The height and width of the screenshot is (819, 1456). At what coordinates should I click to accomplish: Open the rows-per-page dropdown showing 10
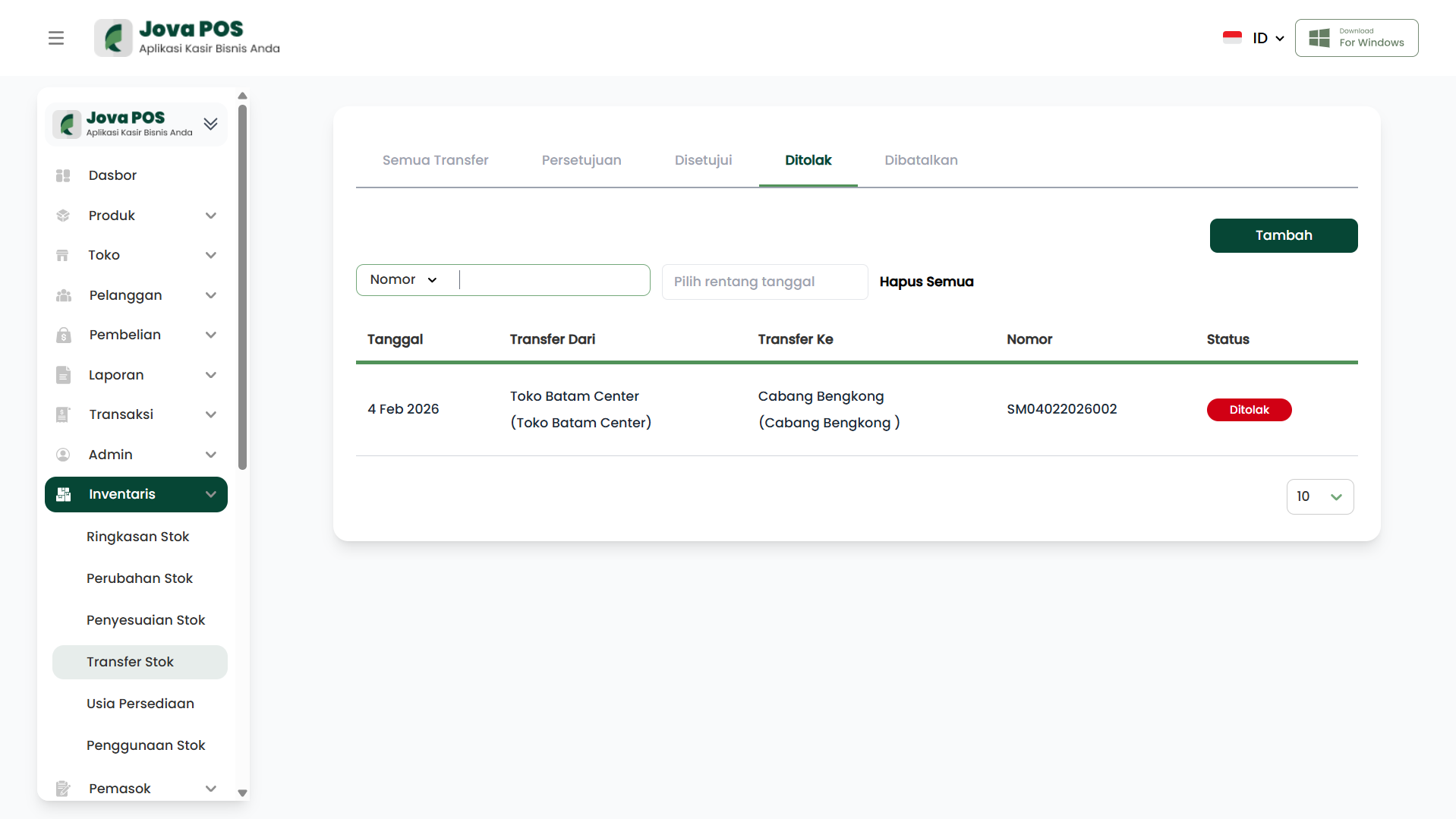pyautogui.click(x=1319, y=496)
